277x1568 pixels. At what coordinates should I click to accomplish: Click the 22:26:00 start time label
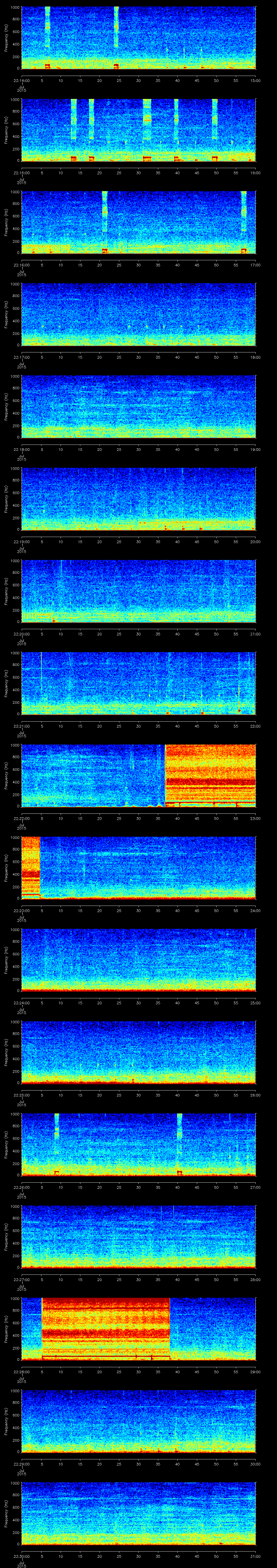22,1187
